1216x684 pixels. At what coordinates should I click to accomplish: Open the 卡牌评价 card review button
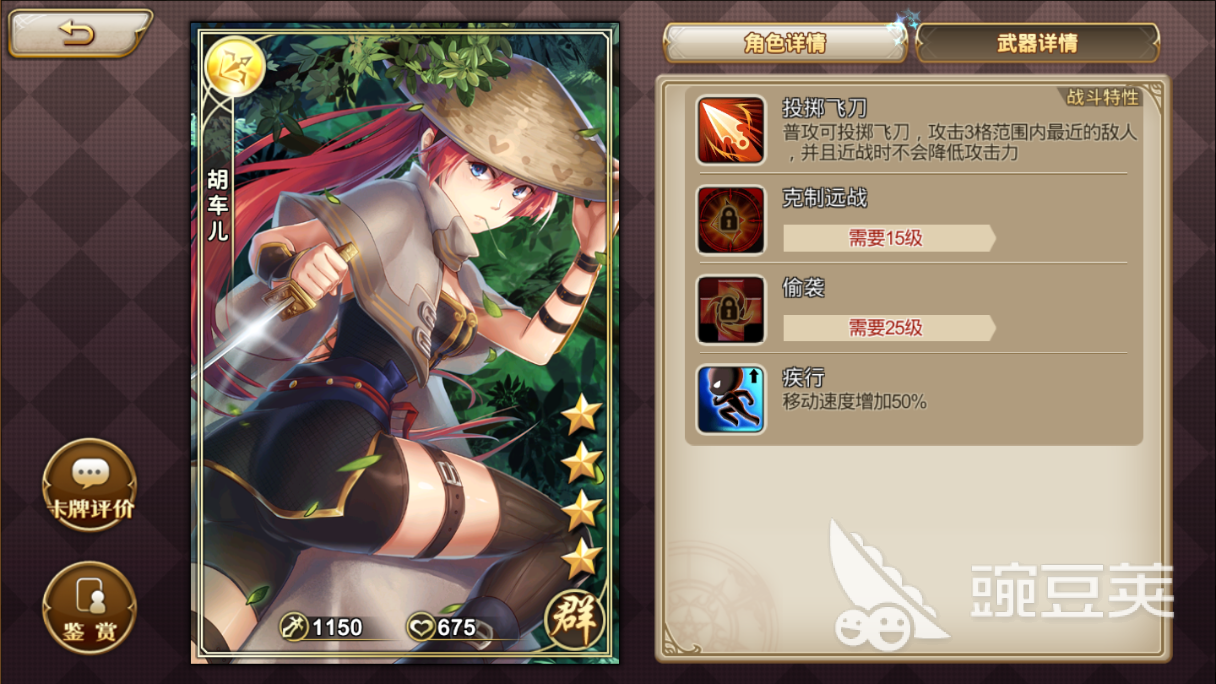[90, 485]
